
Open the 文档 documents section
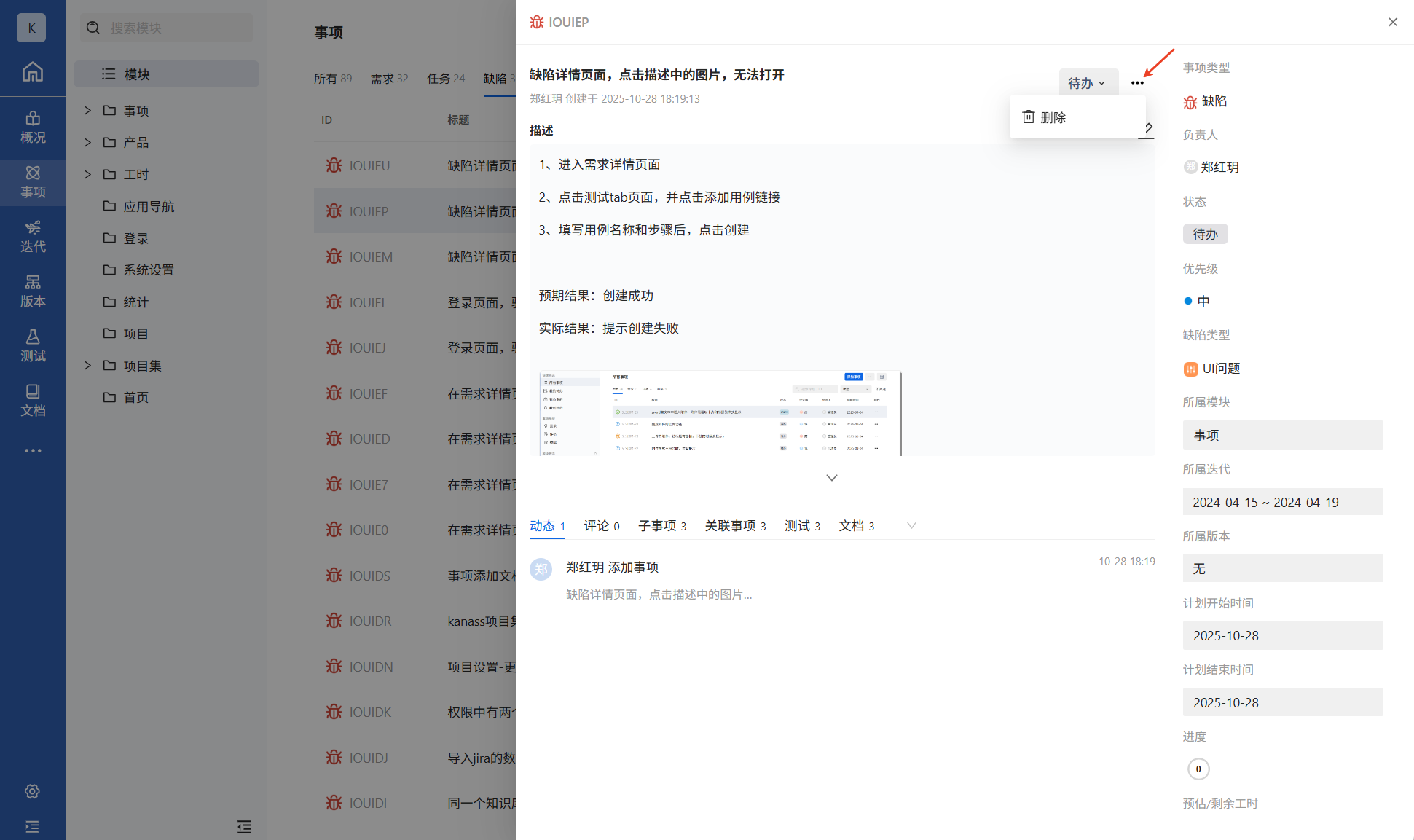click(33, 401)
